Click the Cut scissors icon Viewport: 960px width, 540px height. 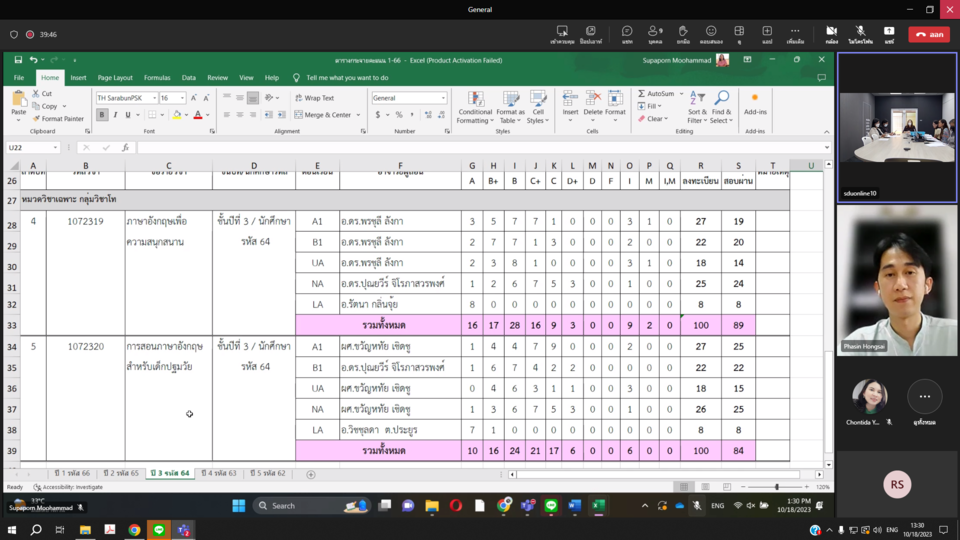tap(36, 94)
